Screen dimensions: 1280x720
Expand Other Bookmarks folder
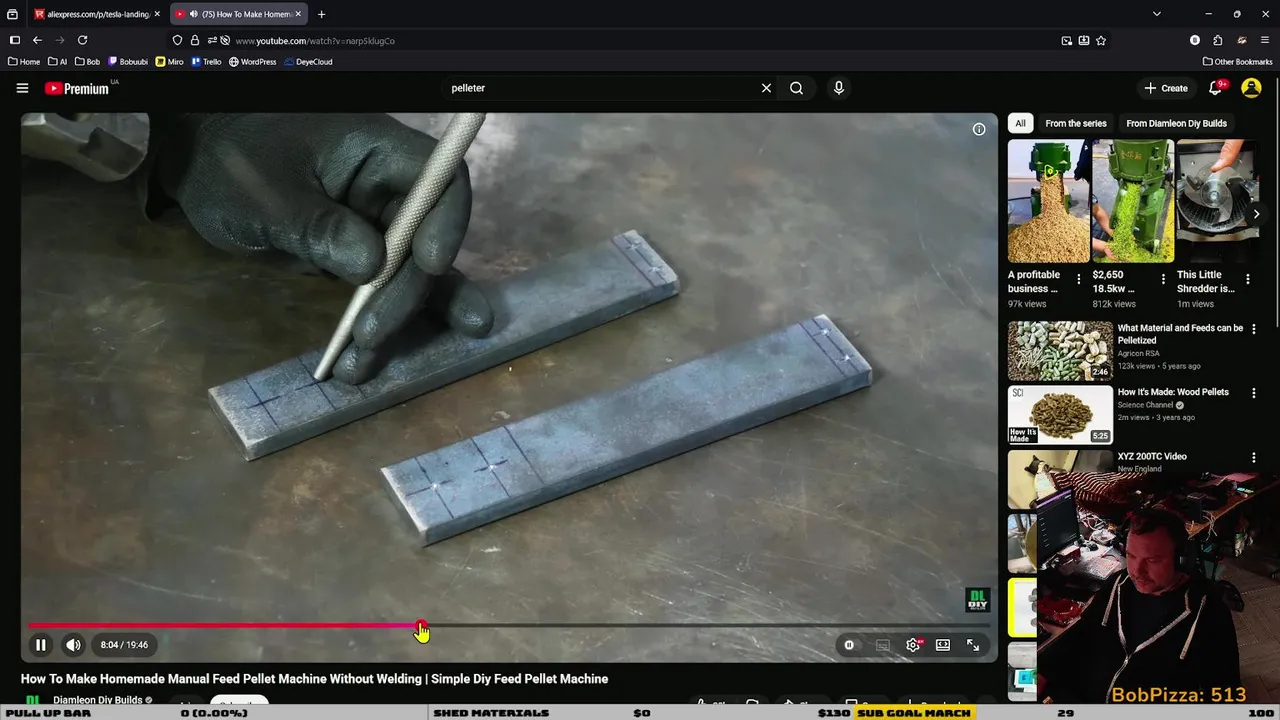click(x=1238, y=62)
